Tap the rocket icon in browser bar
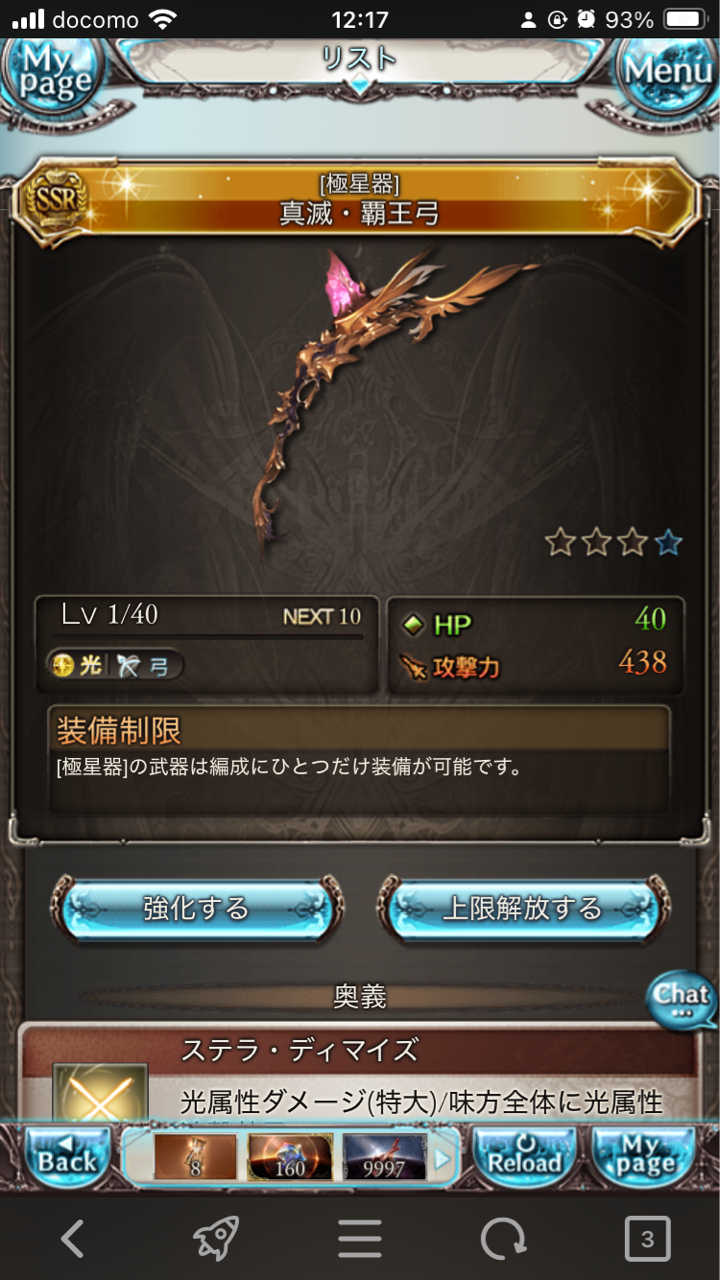This screenshot has width=720, height=1280. click(216, 1240)
